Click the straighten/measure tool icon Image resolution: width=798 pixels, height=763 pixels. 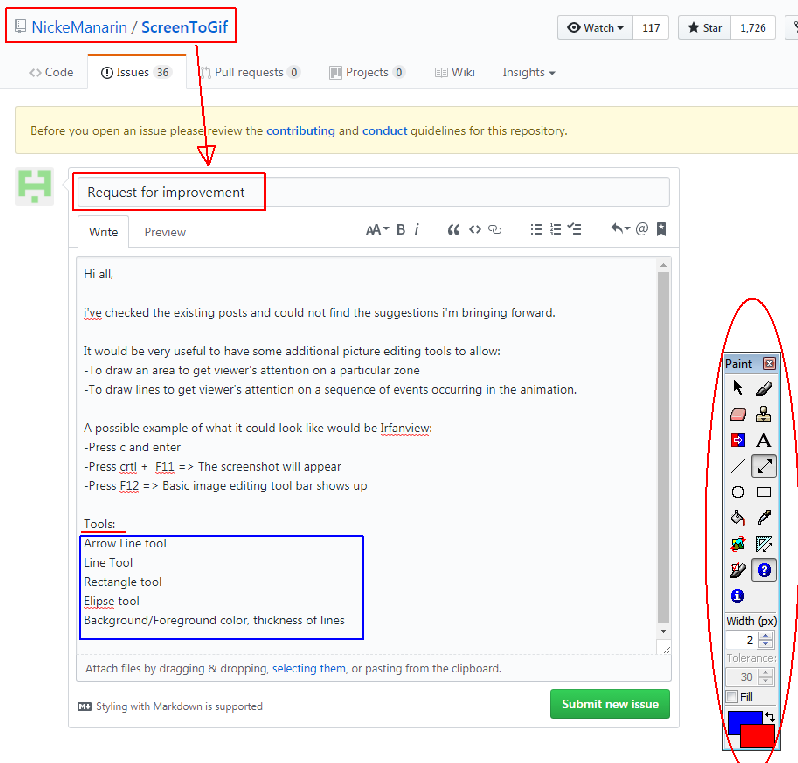tap(763, 544)
